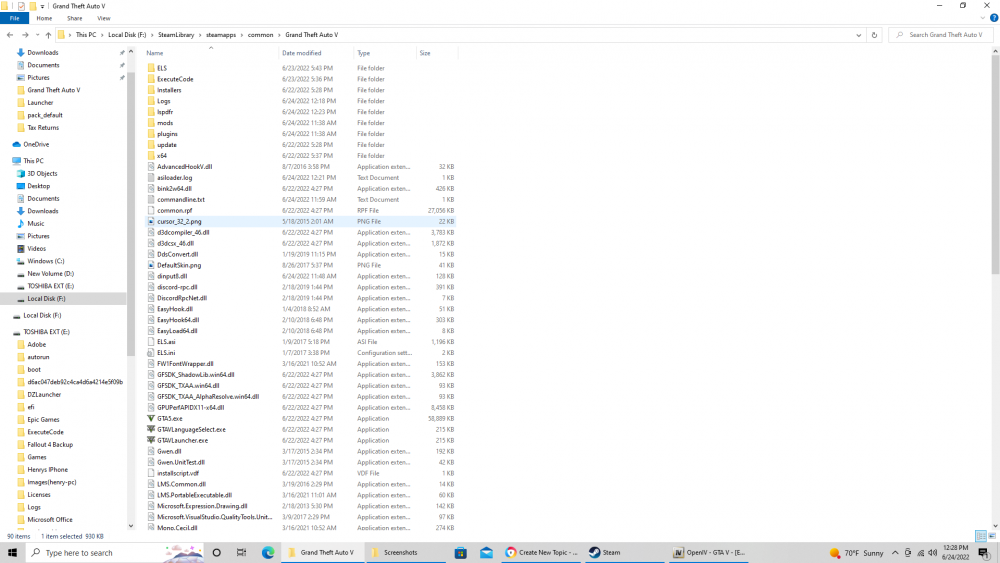The height and width of the screenshot is (563, 1000).
Task: Select Music in the navigation pane
Action: click(x=36, y=224)
